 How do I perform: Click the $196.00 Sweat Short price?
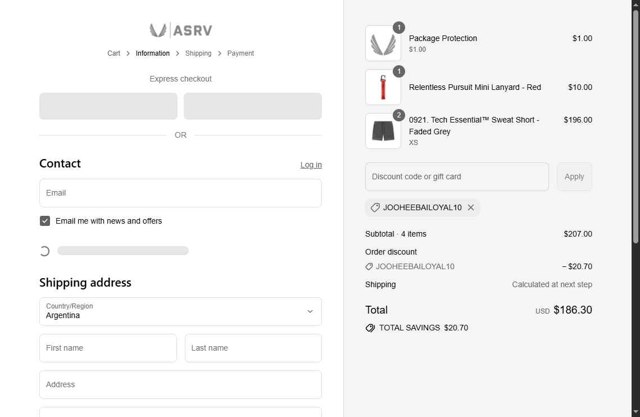pyautogui.click(x=578, y=120)
